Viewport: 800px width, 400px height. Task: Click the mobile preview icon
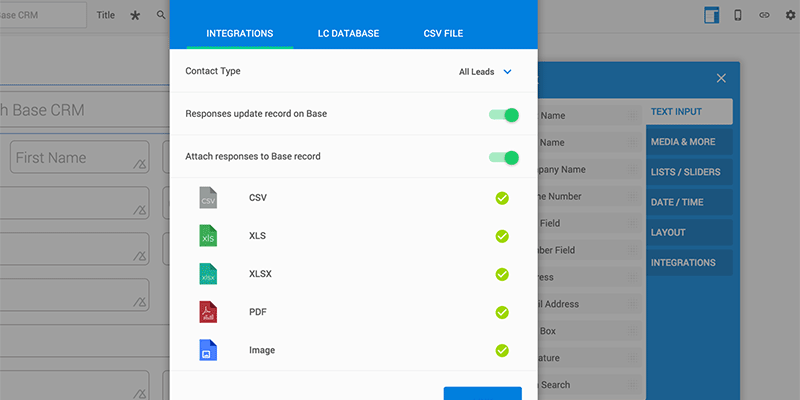738,15
